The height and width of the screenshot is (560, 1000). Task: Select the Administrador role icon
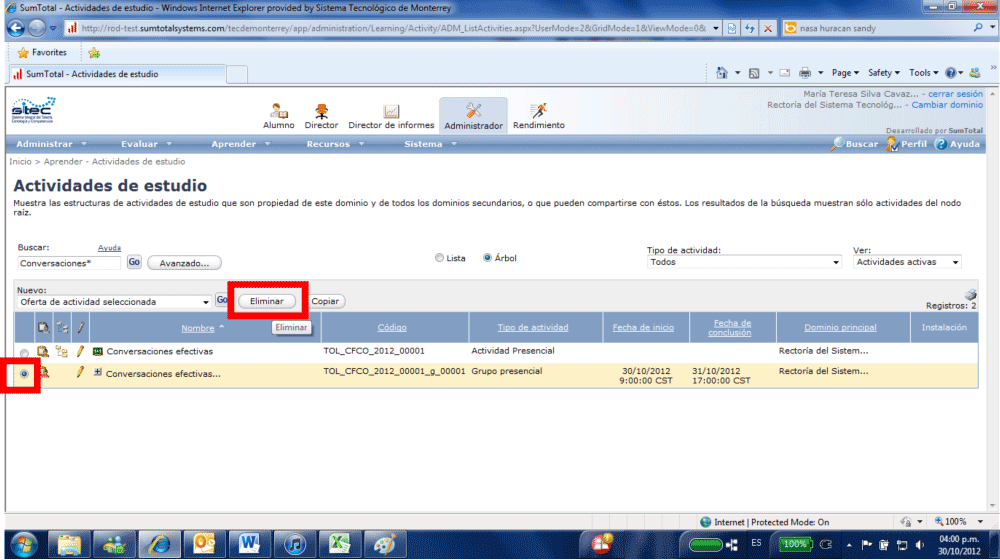473,116
